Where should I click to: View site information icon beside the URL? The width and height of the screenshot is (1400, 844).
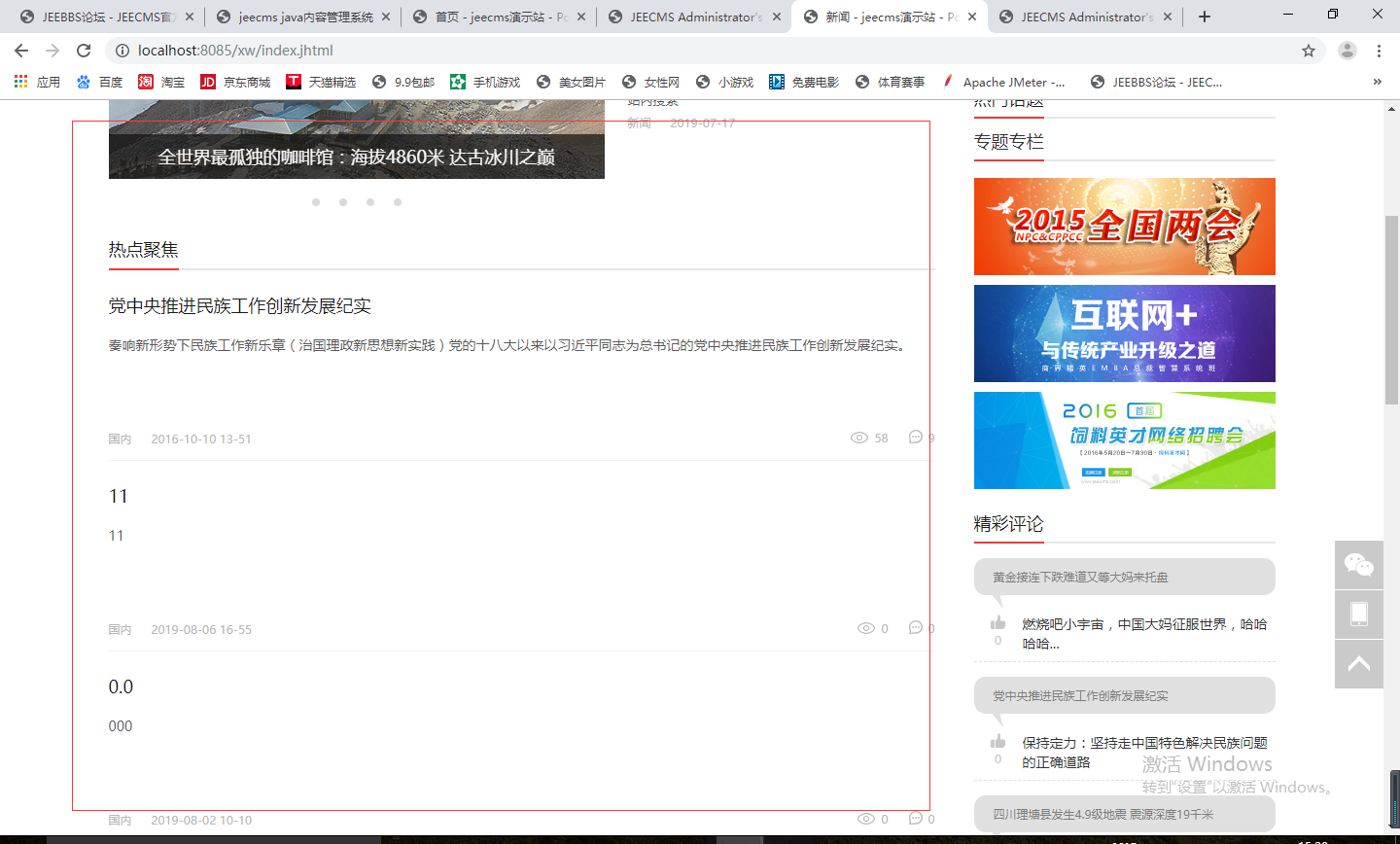click(x=122, y=51)
